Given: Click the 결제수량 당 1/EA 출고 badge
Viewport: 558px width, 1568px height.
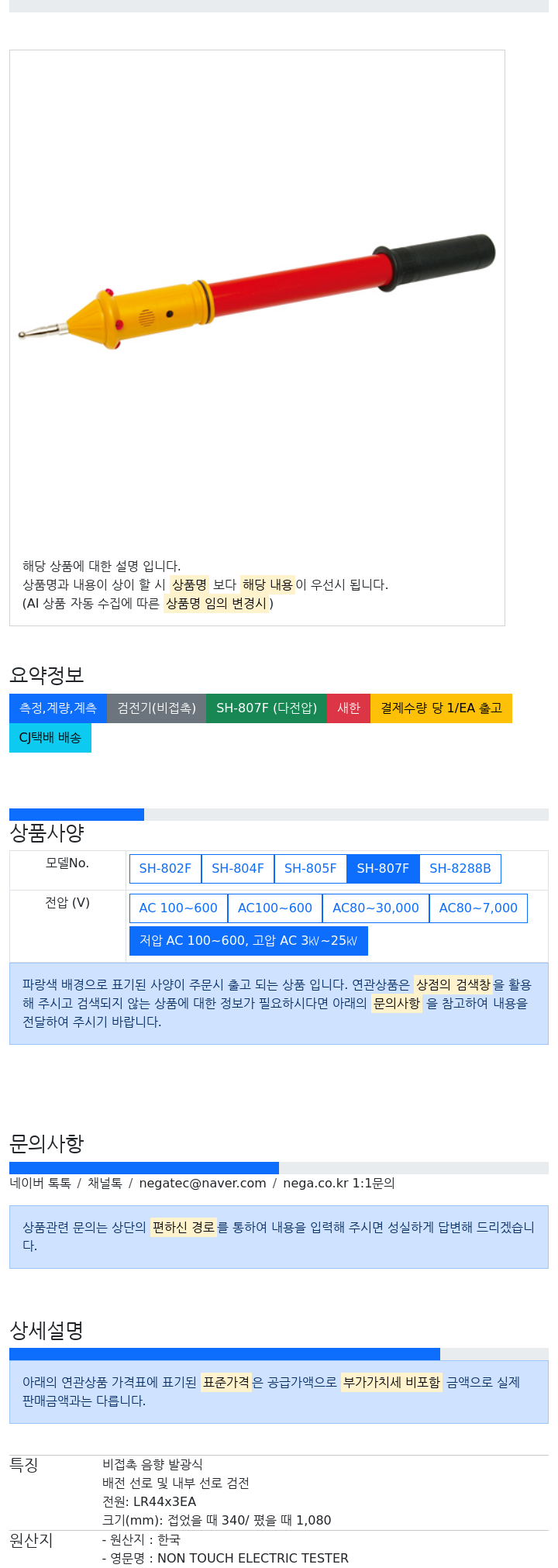Looking at the screenshot, I should pos(441,708).
